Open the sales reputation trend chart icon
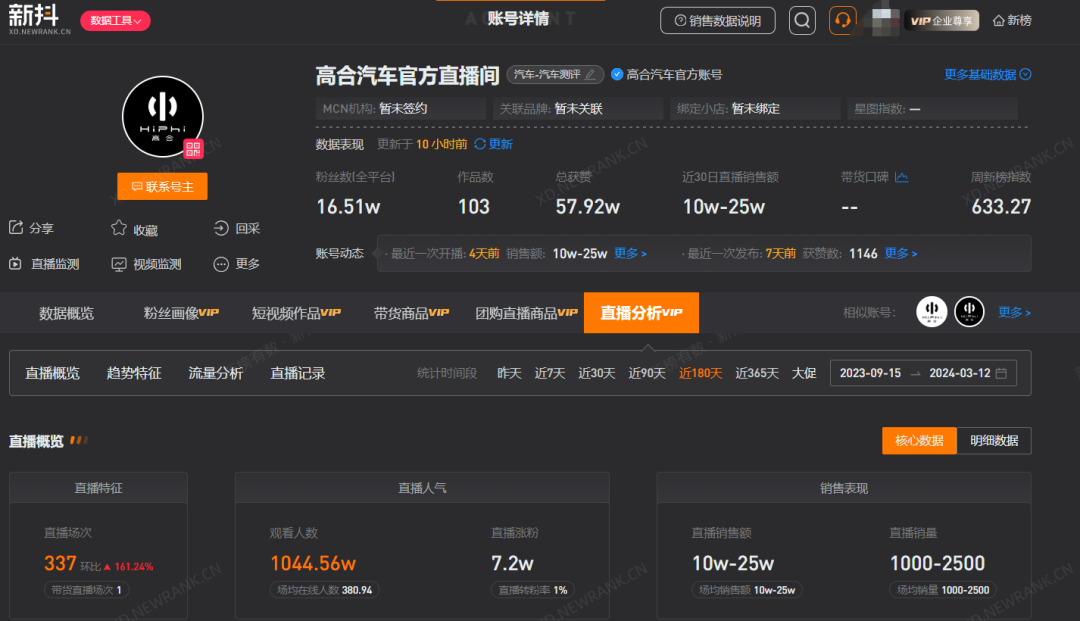 click(902, 177)
